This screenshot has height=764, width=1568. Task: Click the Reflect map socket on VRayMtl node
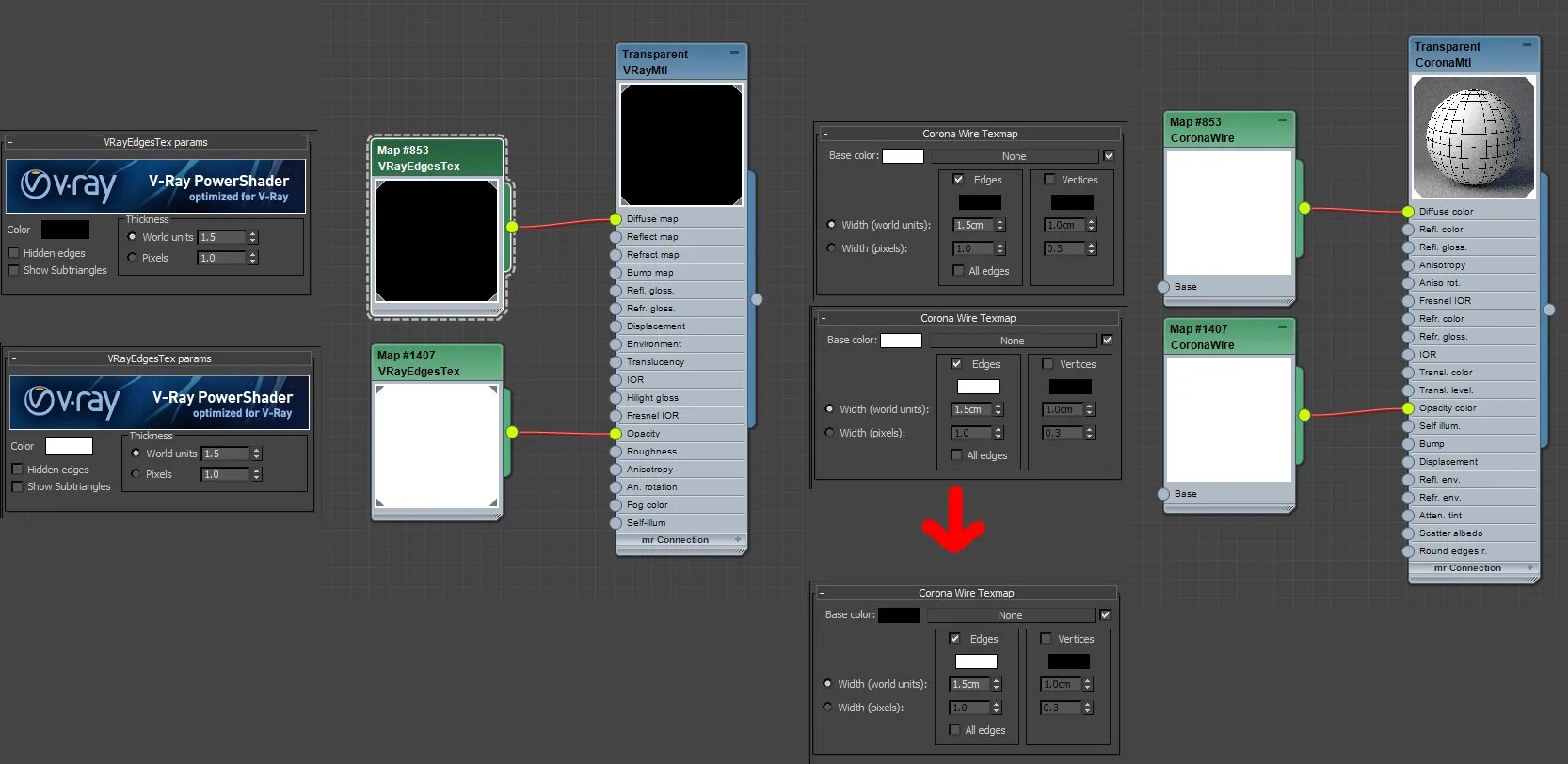click(x=616, y=237)
